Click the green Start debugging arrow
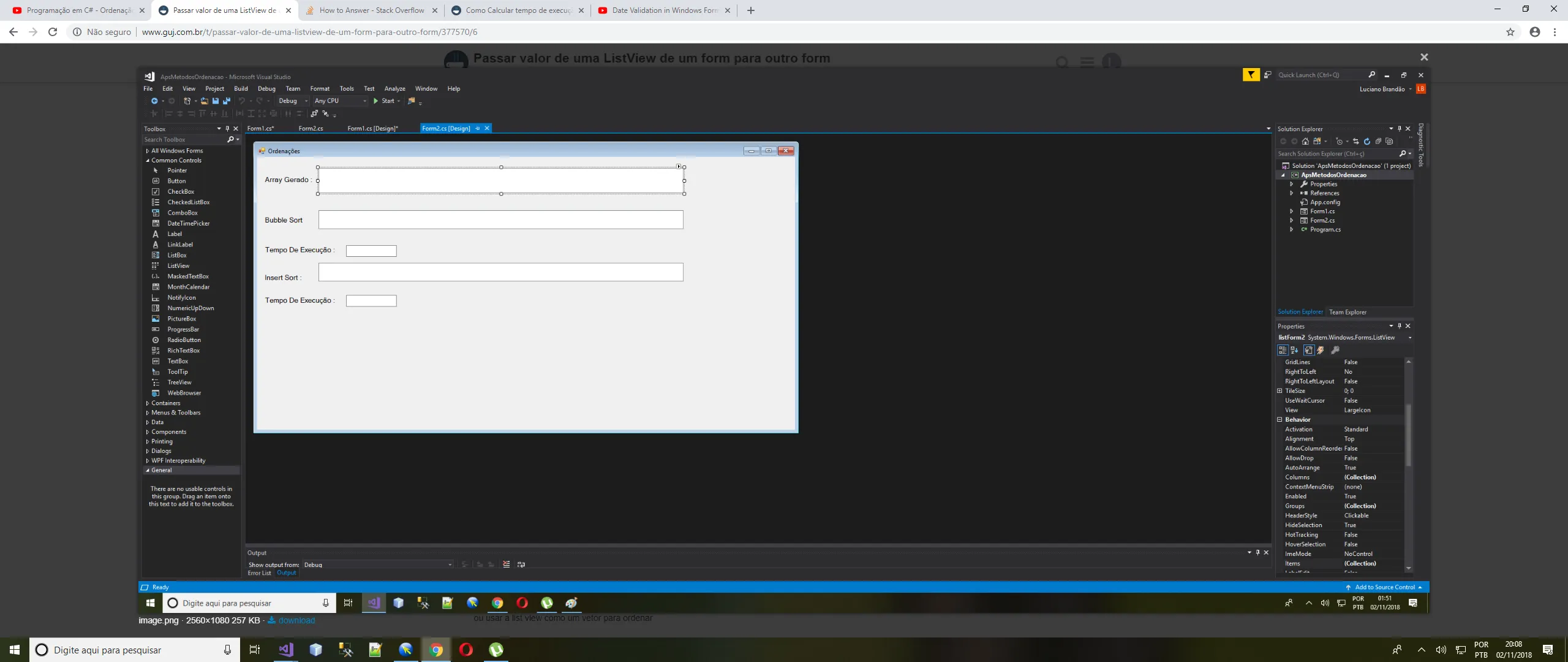The height and width of the screenshot is (662, 1568). (x=375, y=101)
